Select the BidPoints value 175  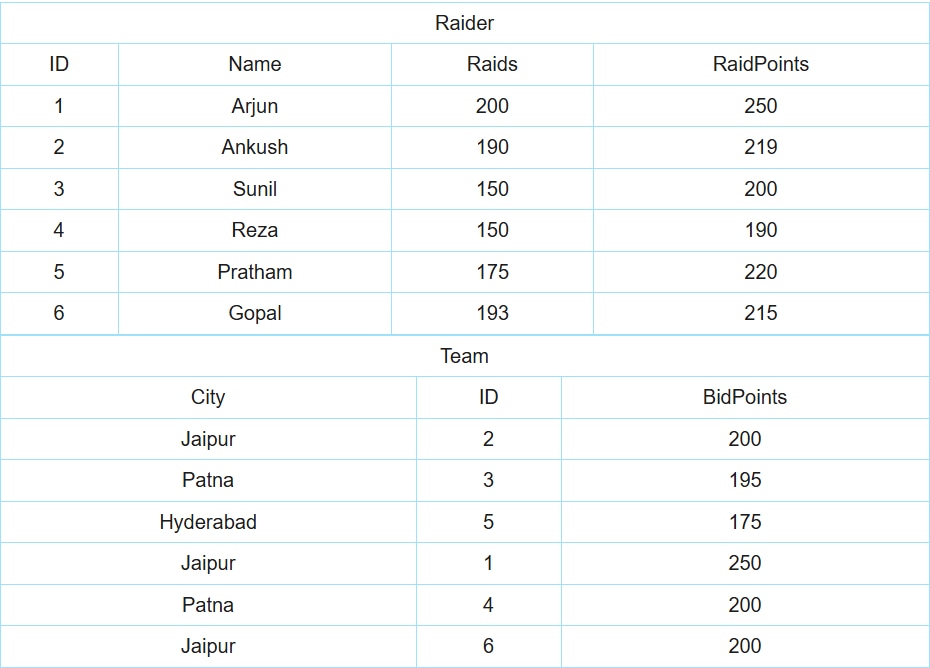[745, 522]
